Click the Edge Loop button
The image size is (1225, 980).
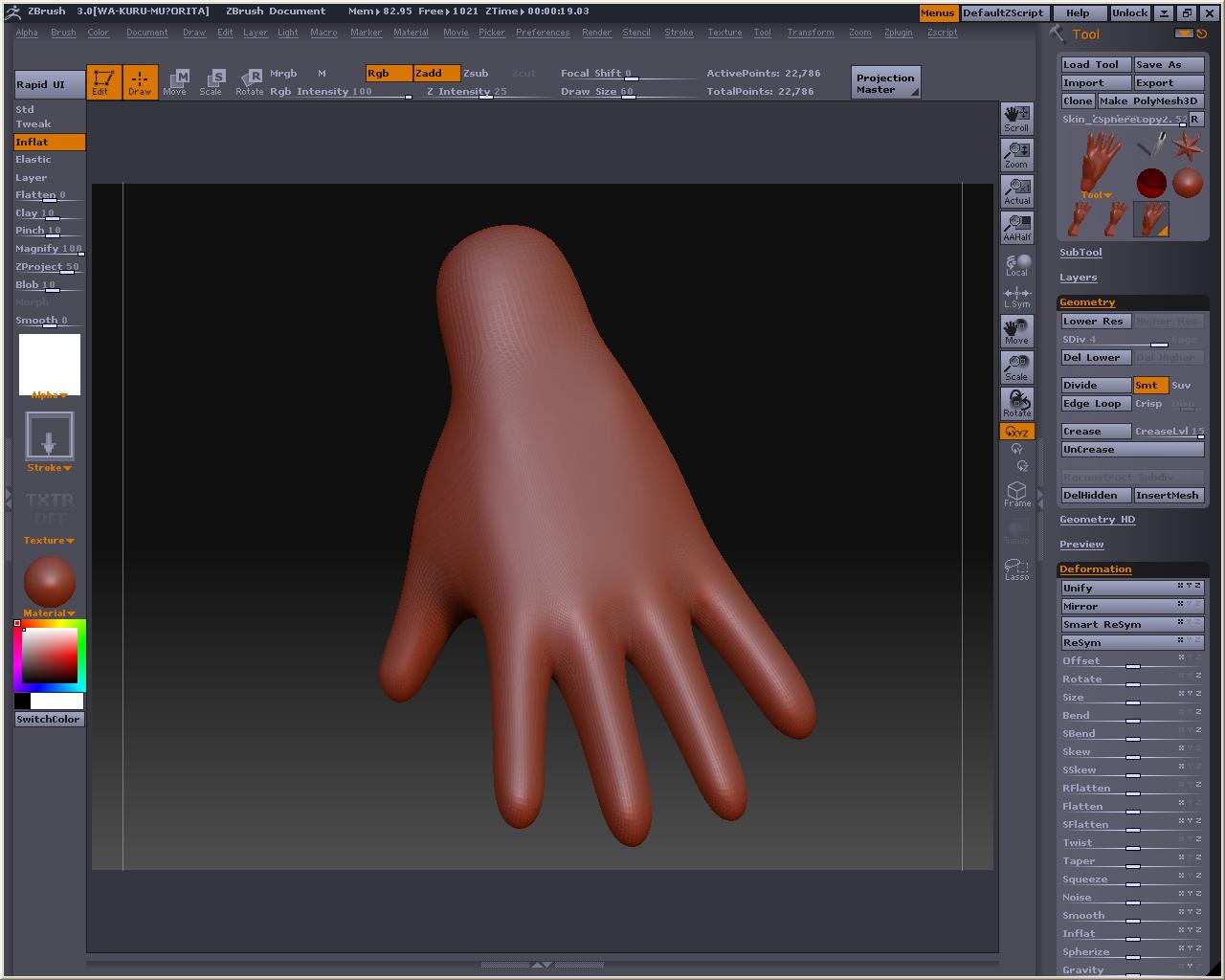[1096, 403]
